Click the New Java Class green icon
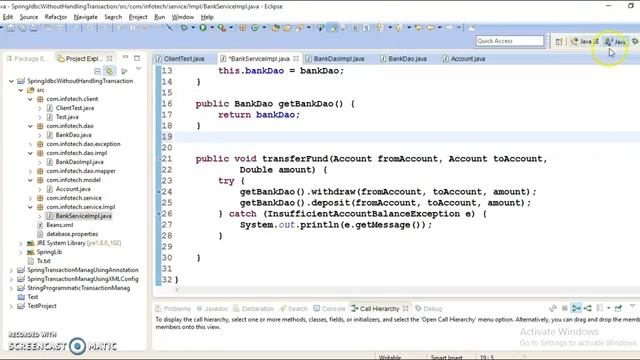This screenshot has height=360, width=640. coord(255,28)
